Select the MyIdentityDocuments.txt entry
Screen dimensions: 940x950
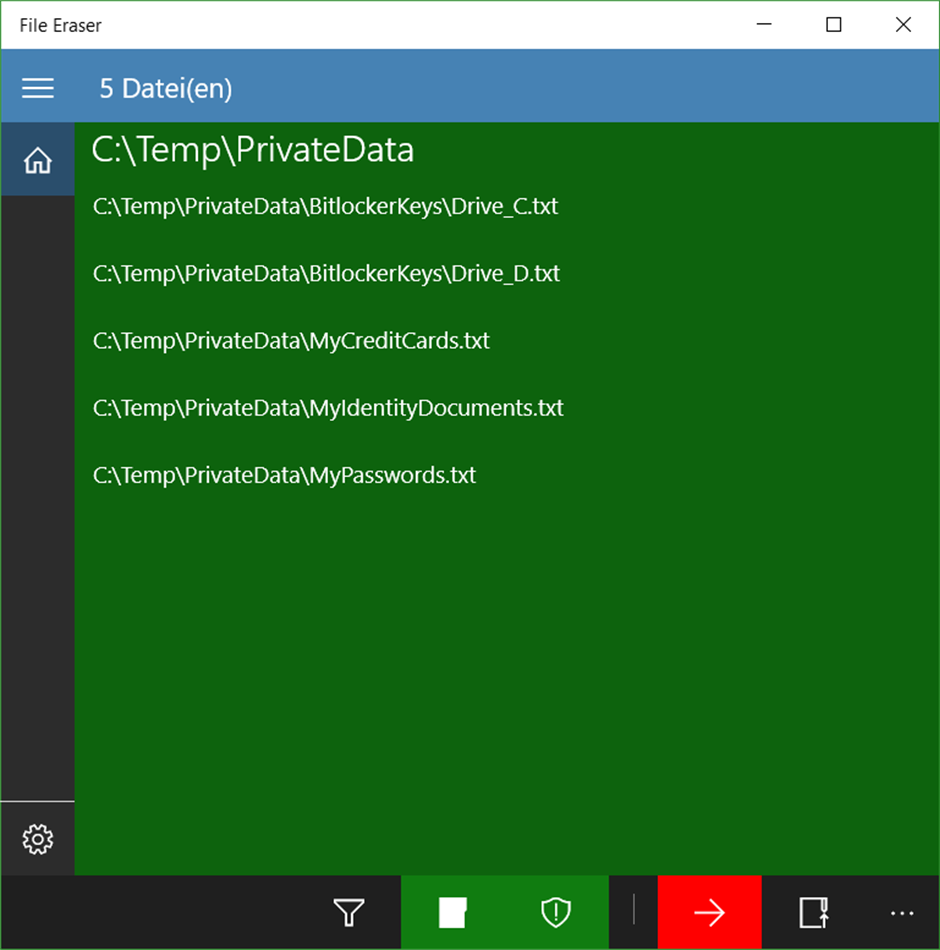tap(328, 408)
